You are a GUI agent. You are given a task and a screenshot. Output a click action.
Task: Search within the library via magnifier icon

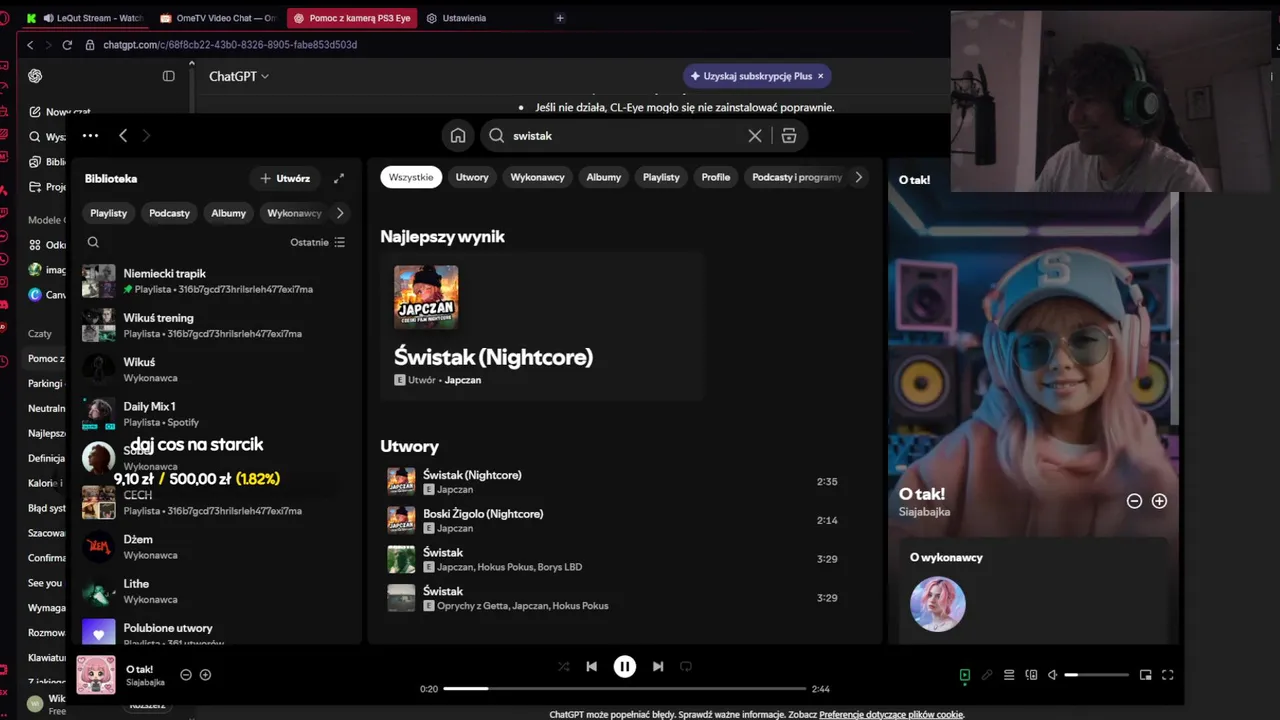coord(93,242)
